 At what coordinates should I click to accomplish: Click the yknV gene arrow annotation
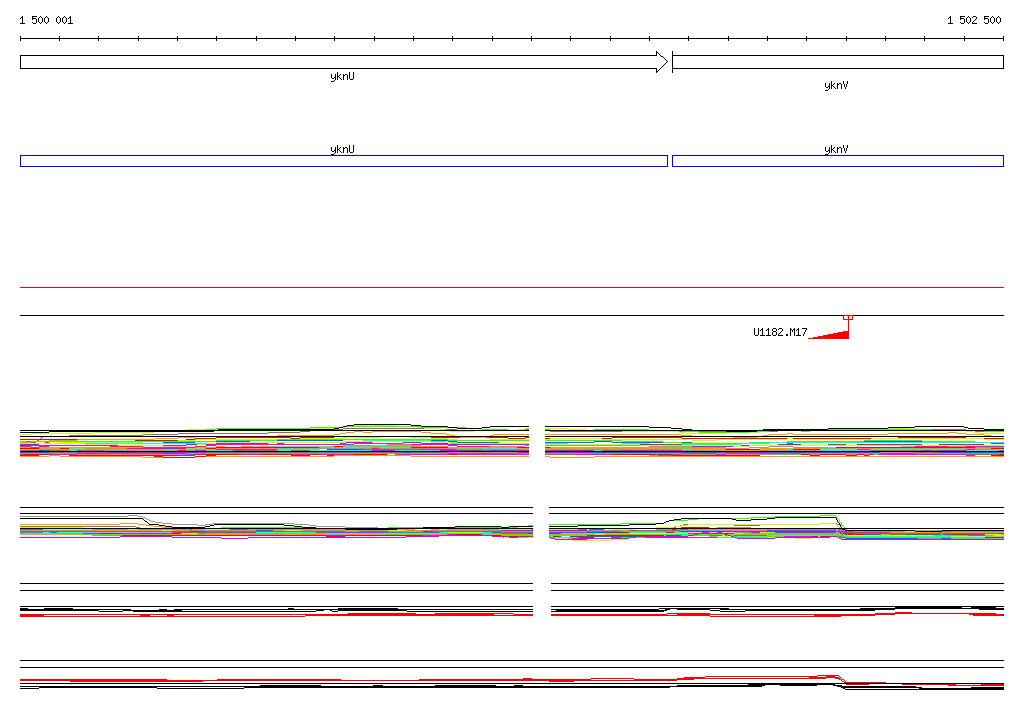pos(838,62)
